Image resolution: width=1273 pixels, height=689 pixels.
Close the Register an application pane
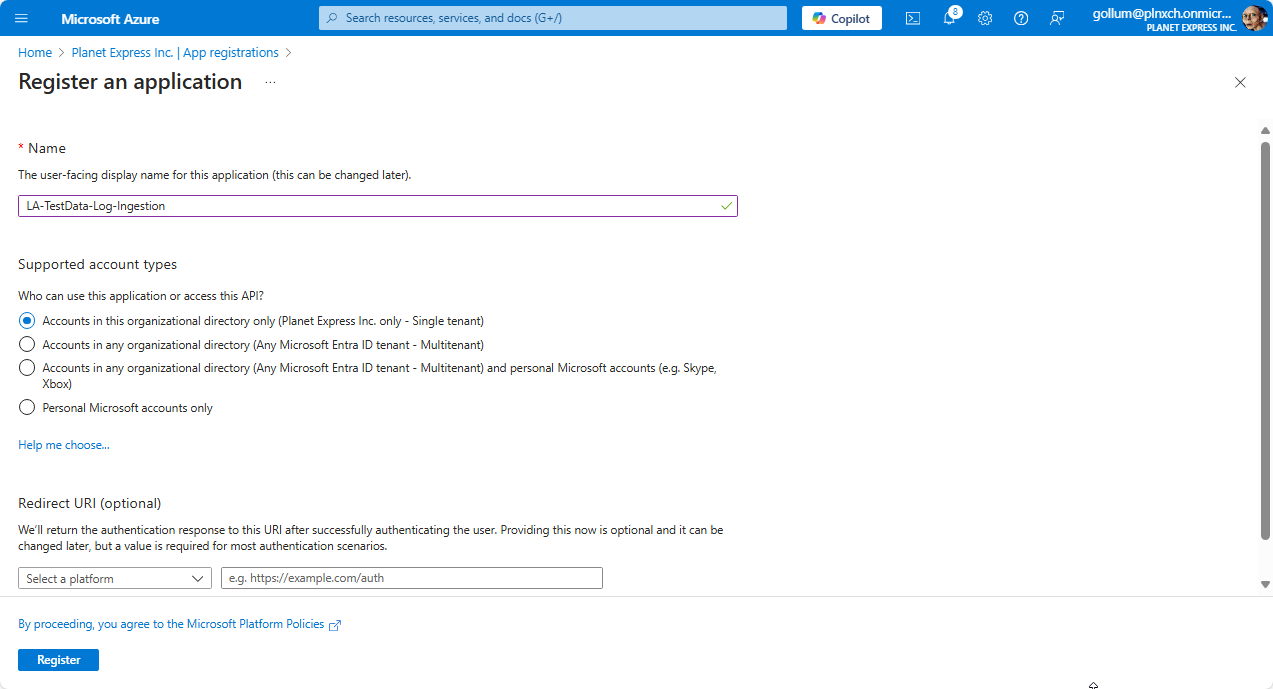tap(1240, 83)
